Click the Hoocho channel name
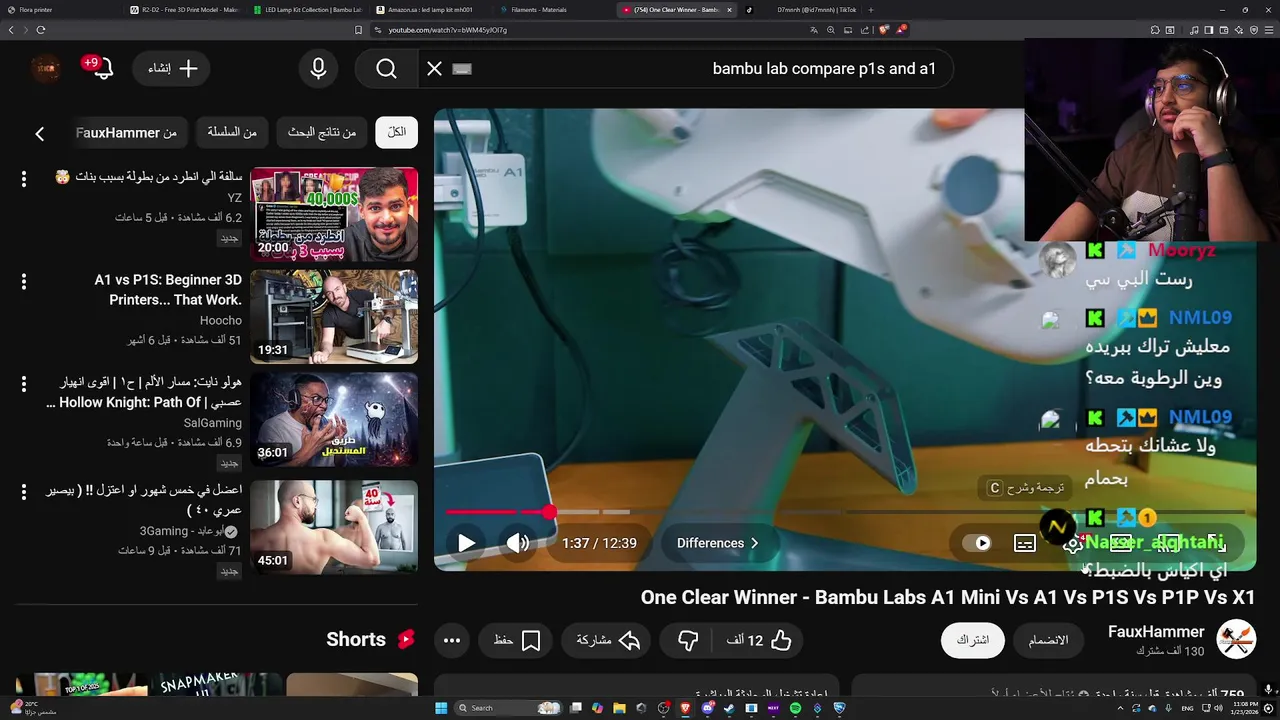 (221, 320)
